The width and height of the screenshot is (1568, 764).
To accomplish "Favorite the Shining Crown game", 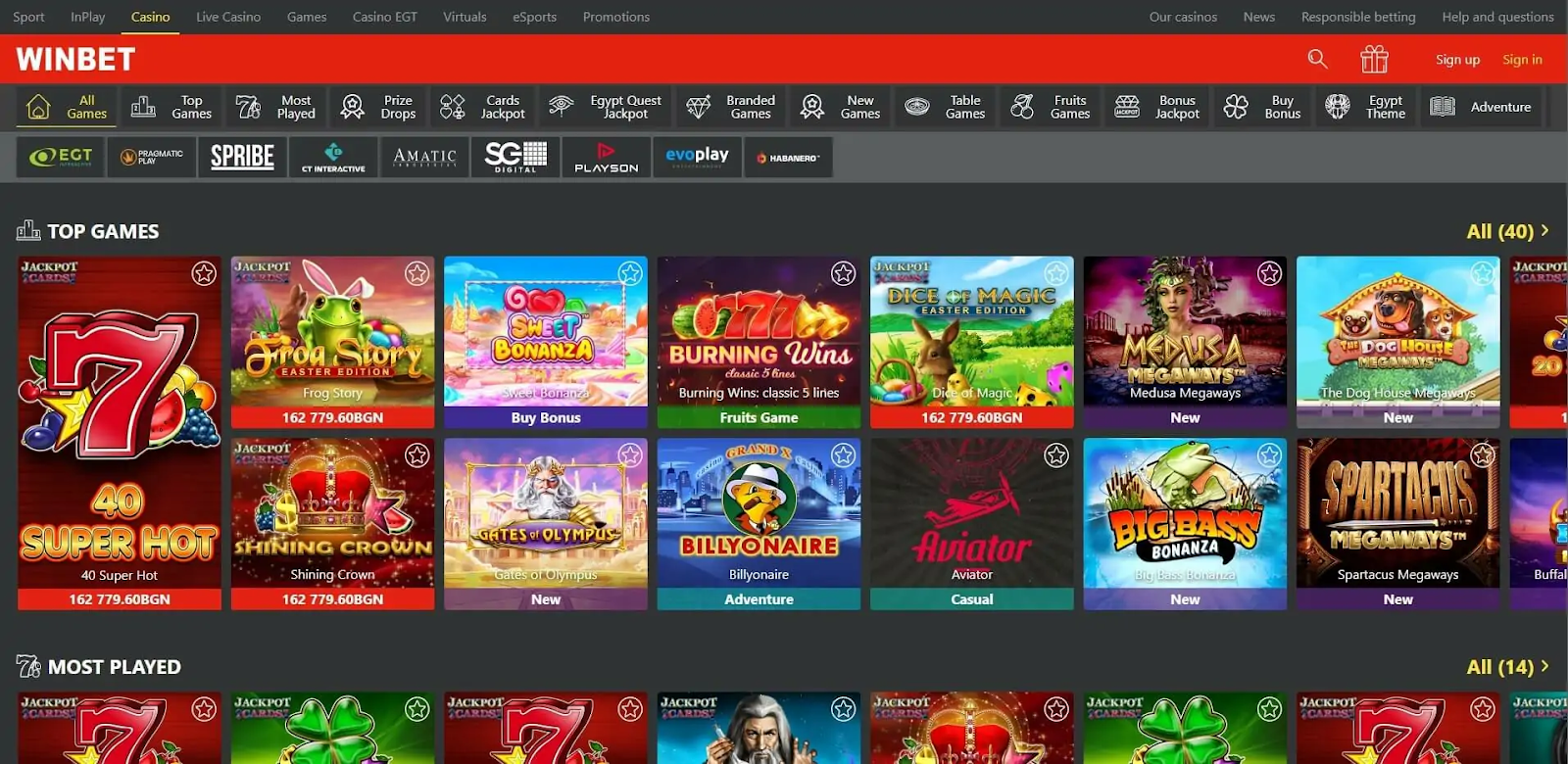I will pyautogui.click(x=417, y=455).
